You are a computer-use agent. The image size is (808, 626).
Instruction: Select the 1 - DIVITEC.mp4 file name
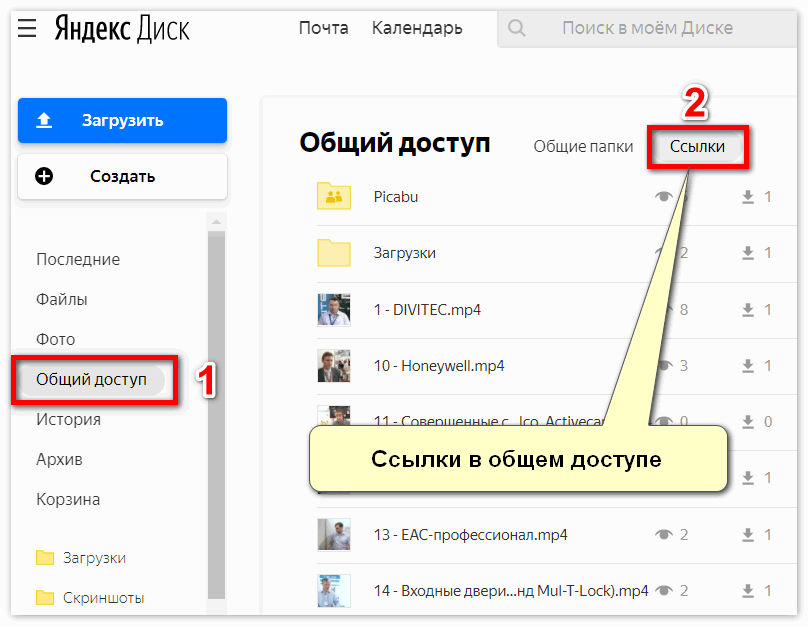[x=427, y=310]
